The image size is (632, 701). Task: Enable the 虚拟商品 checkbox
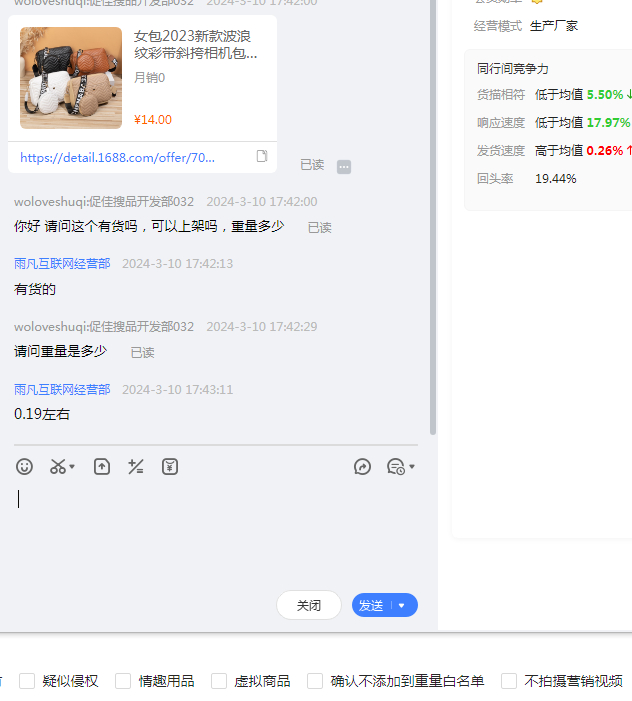[x=219, y=681]
